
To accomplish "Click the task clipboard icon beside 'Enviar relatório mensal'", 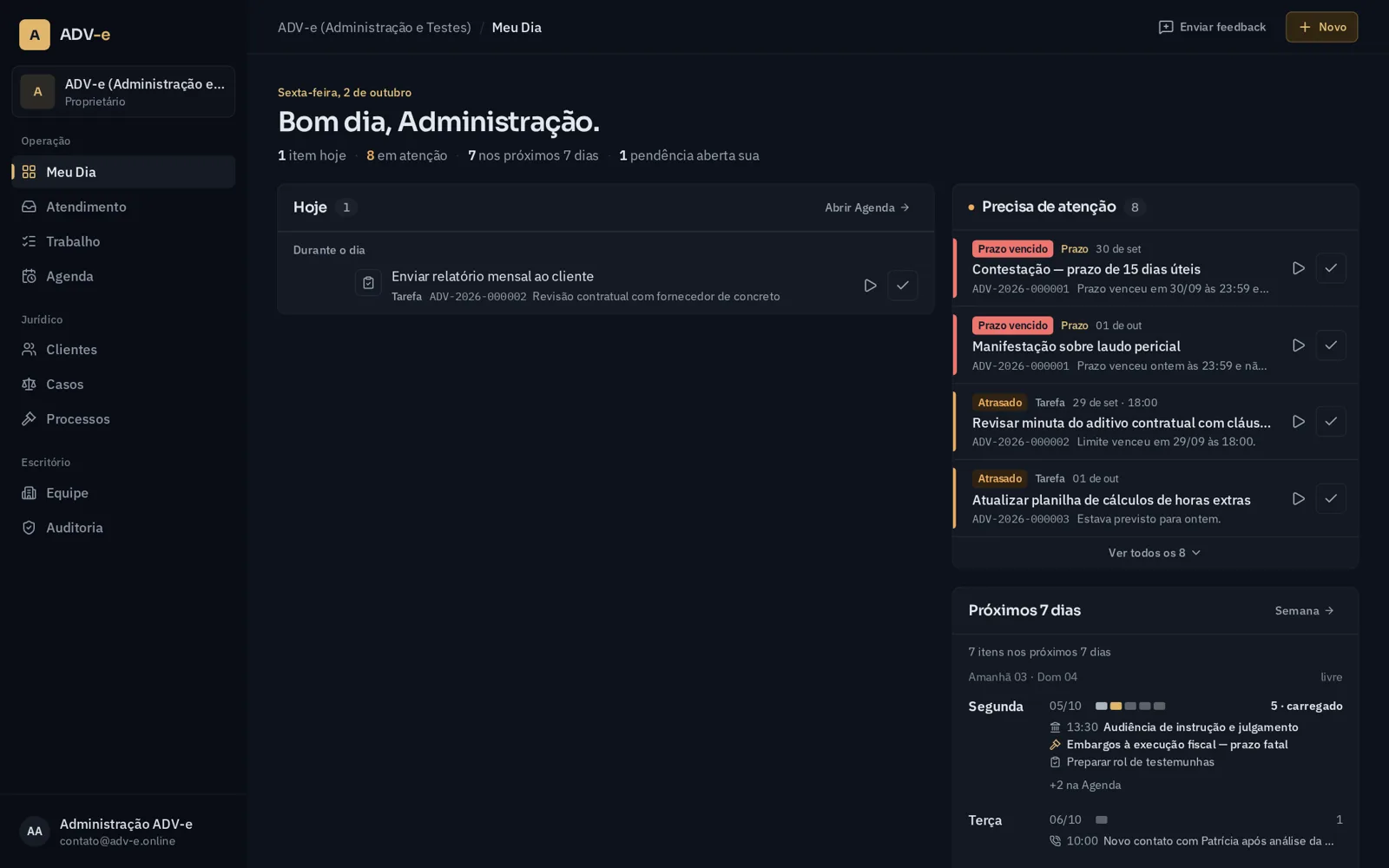I will 368,283.
